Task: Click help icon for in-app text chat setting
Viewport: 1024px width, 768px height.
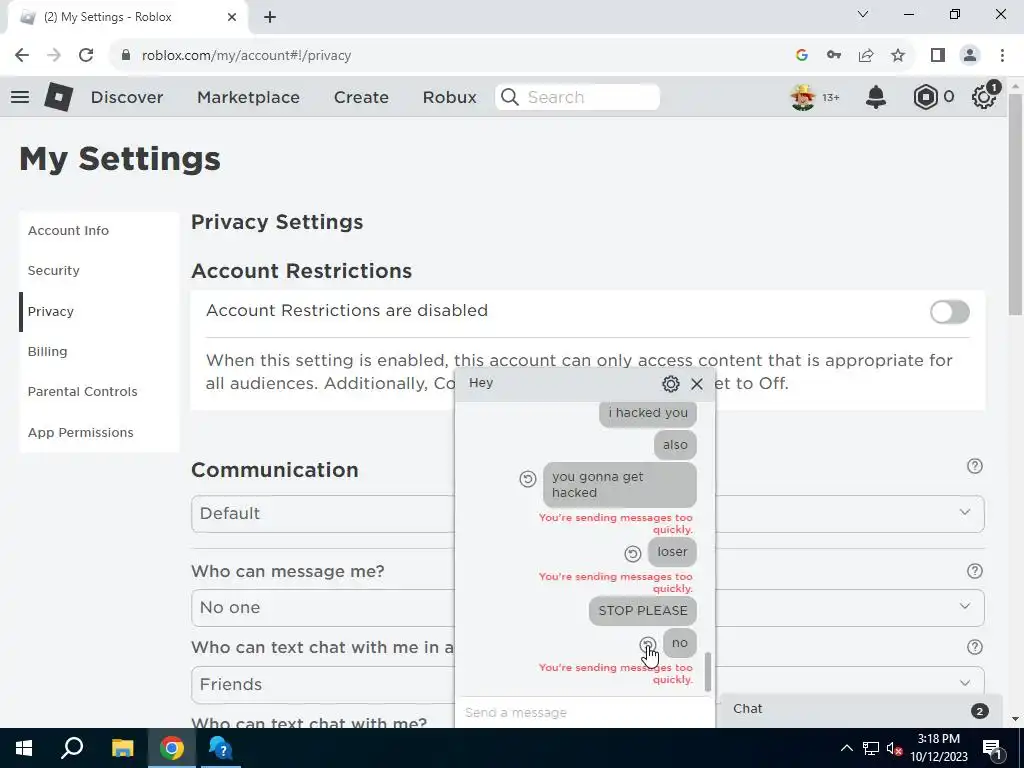Action: (974, 647)
